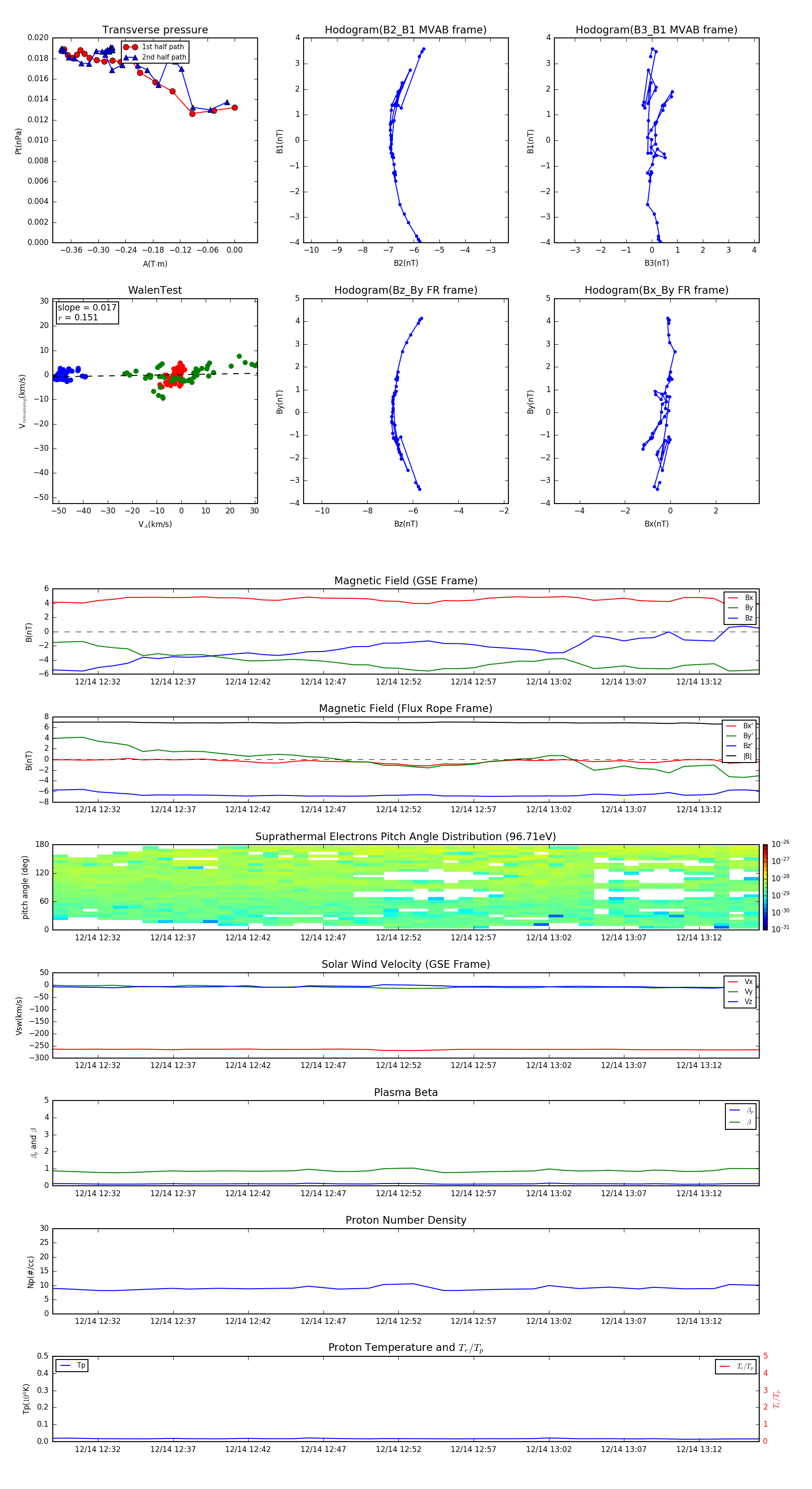Select the "Hodogram(Bx_By FR frame)" title
The height and width of the screenshot is (1489, 812).
[x=656, y=290]
